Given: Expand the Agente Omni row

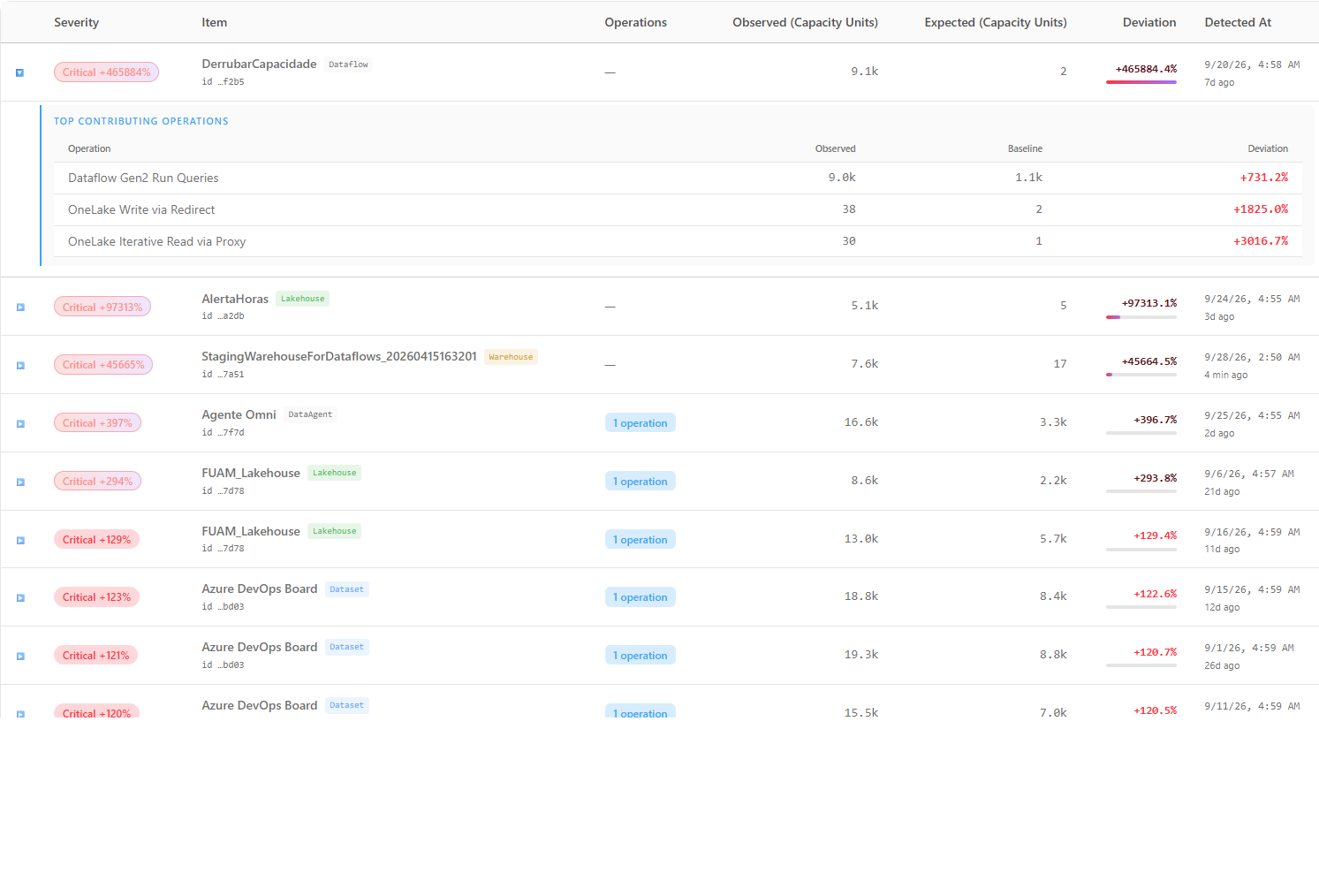Looking at the screenshot, I should coord(19,423).
